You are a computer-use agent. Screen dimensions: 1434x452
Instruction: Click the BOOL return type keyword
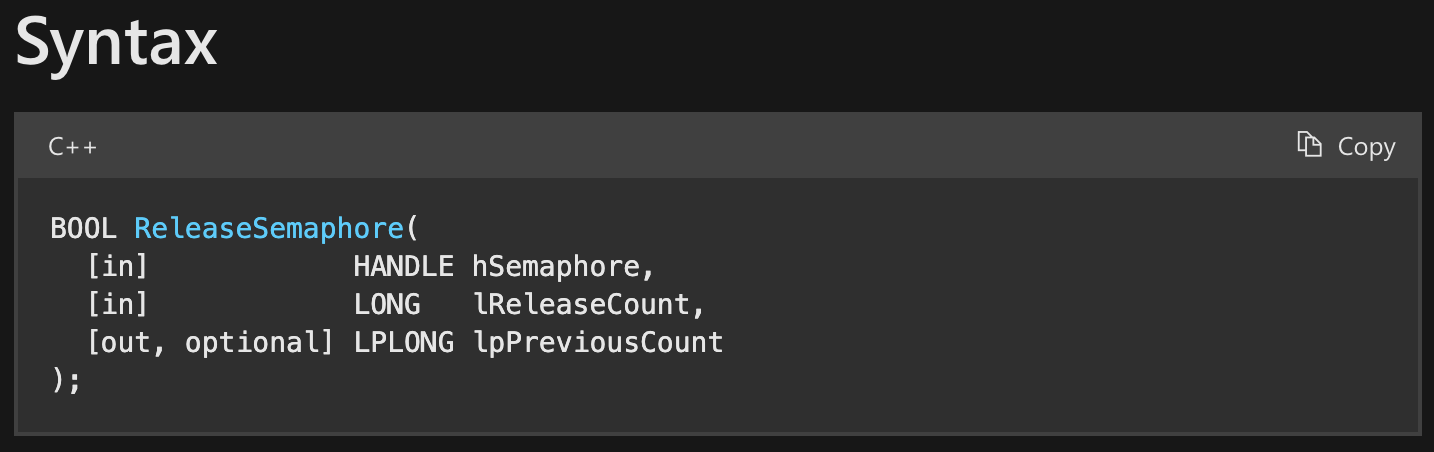83,228
